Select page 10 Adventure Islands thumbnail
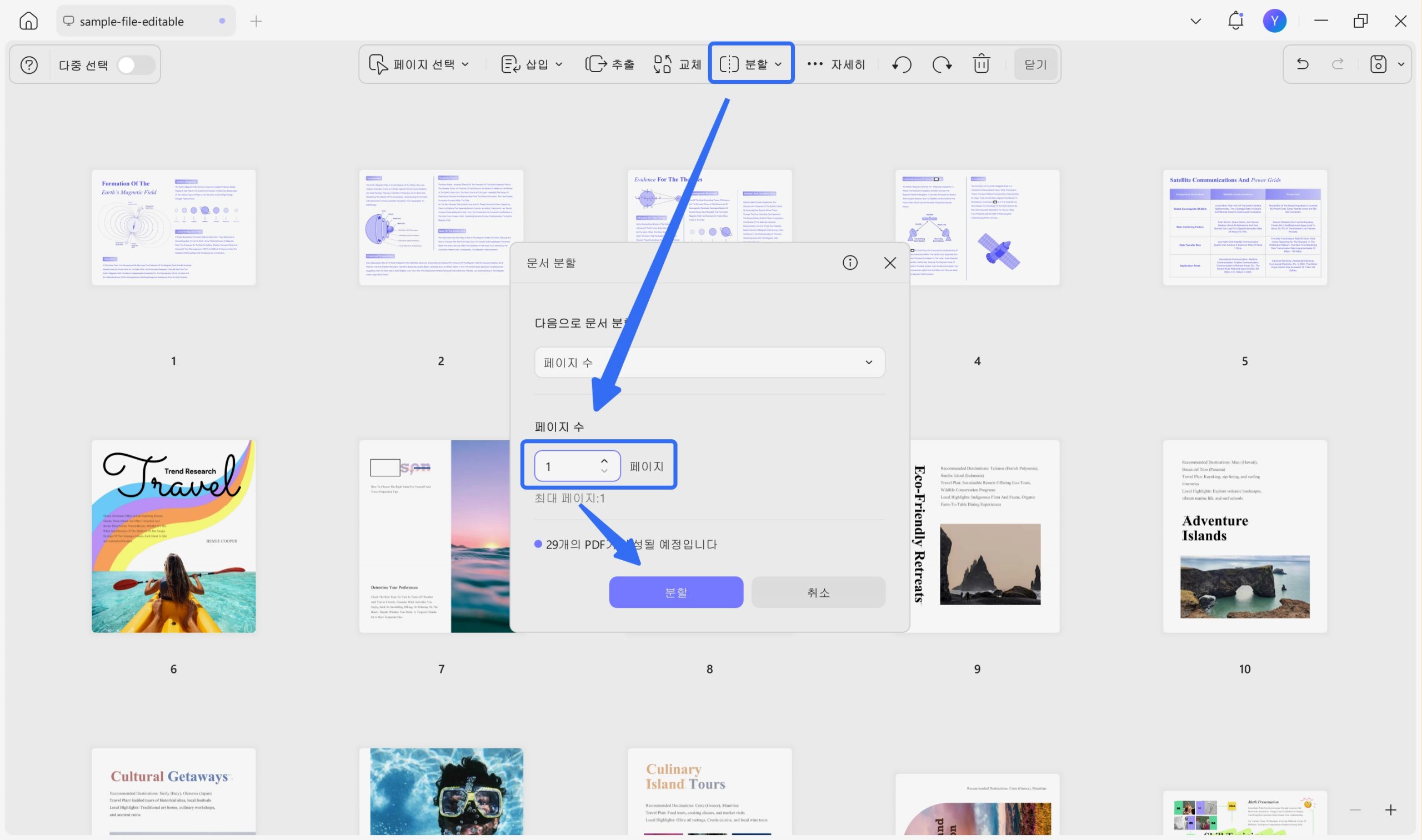This screenshot has height=840, width=1422. [1245, 536]
